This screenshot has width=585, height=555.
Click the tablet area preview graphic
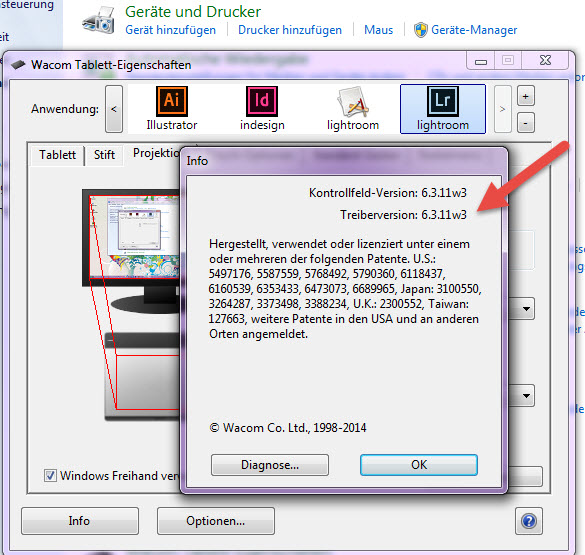(x=143, y=377)
